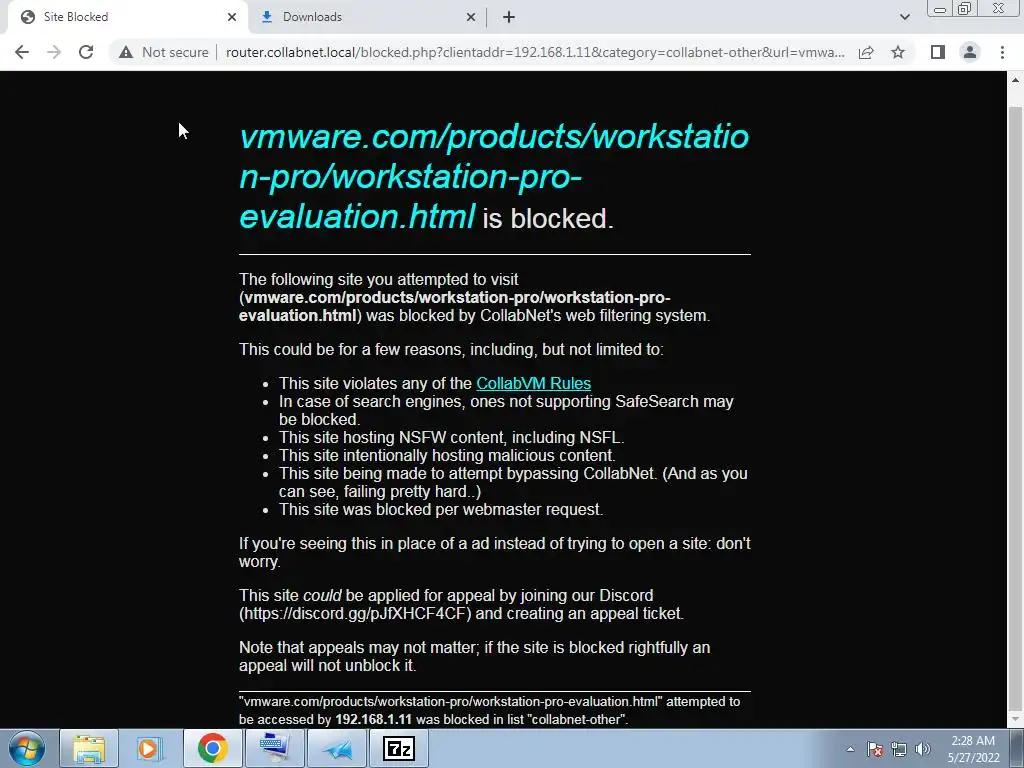Image resolution: width=1024 pixels, height=768 pixels.
Task: Click scrollbar up arrow
Action: [1016, 80]
